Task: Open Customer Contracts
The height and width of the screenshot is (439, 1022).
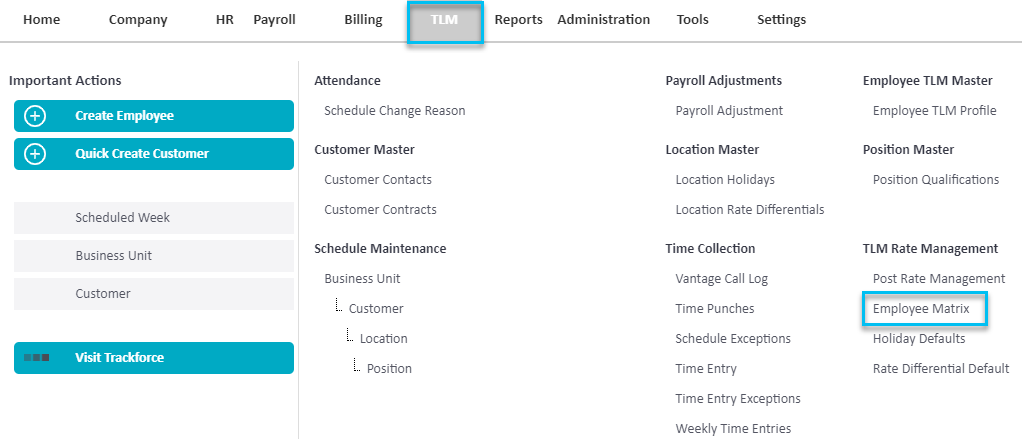Action: click(x=381, y=210)
